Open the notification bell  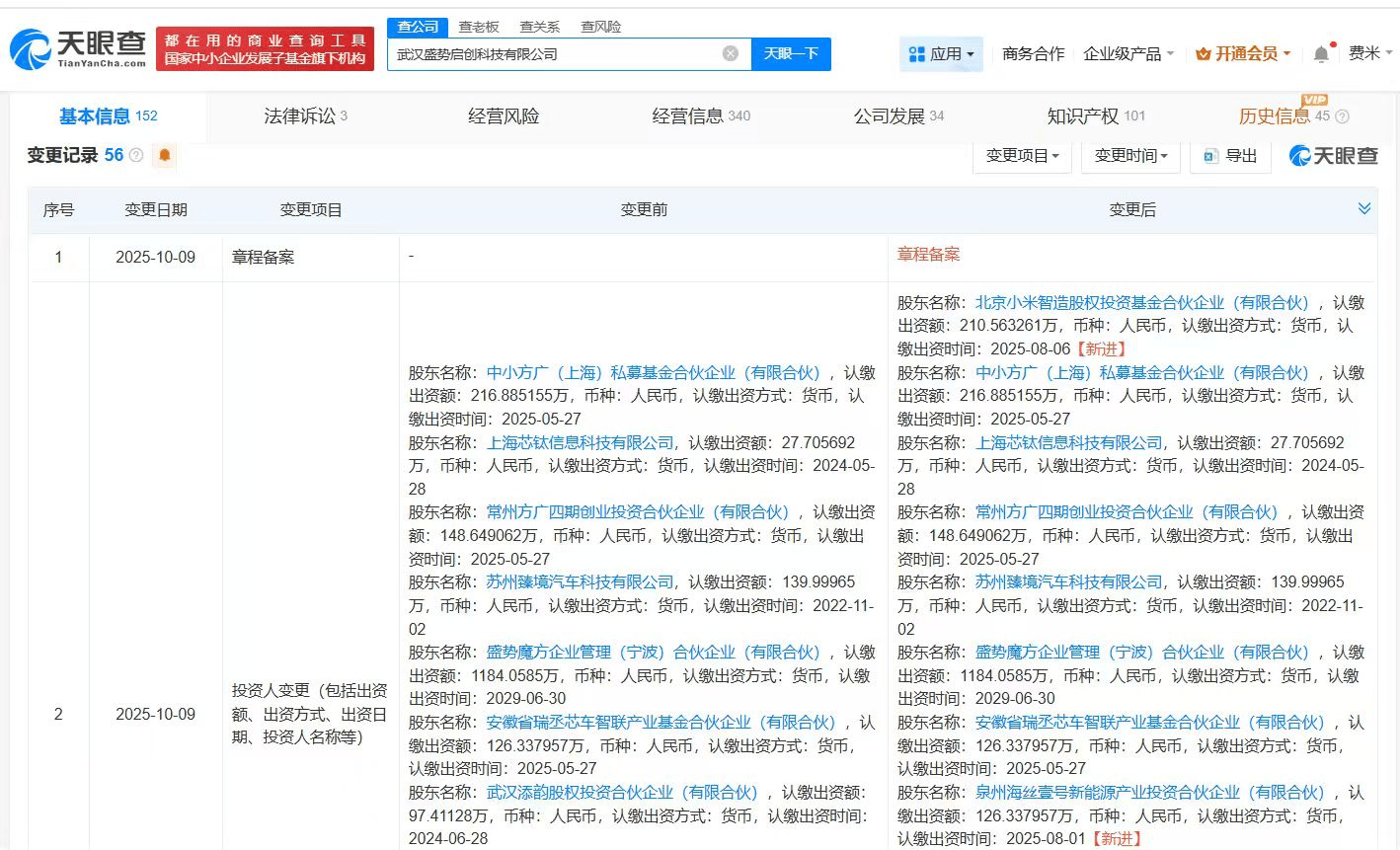pyautogui.click(x=1321, y=54)
